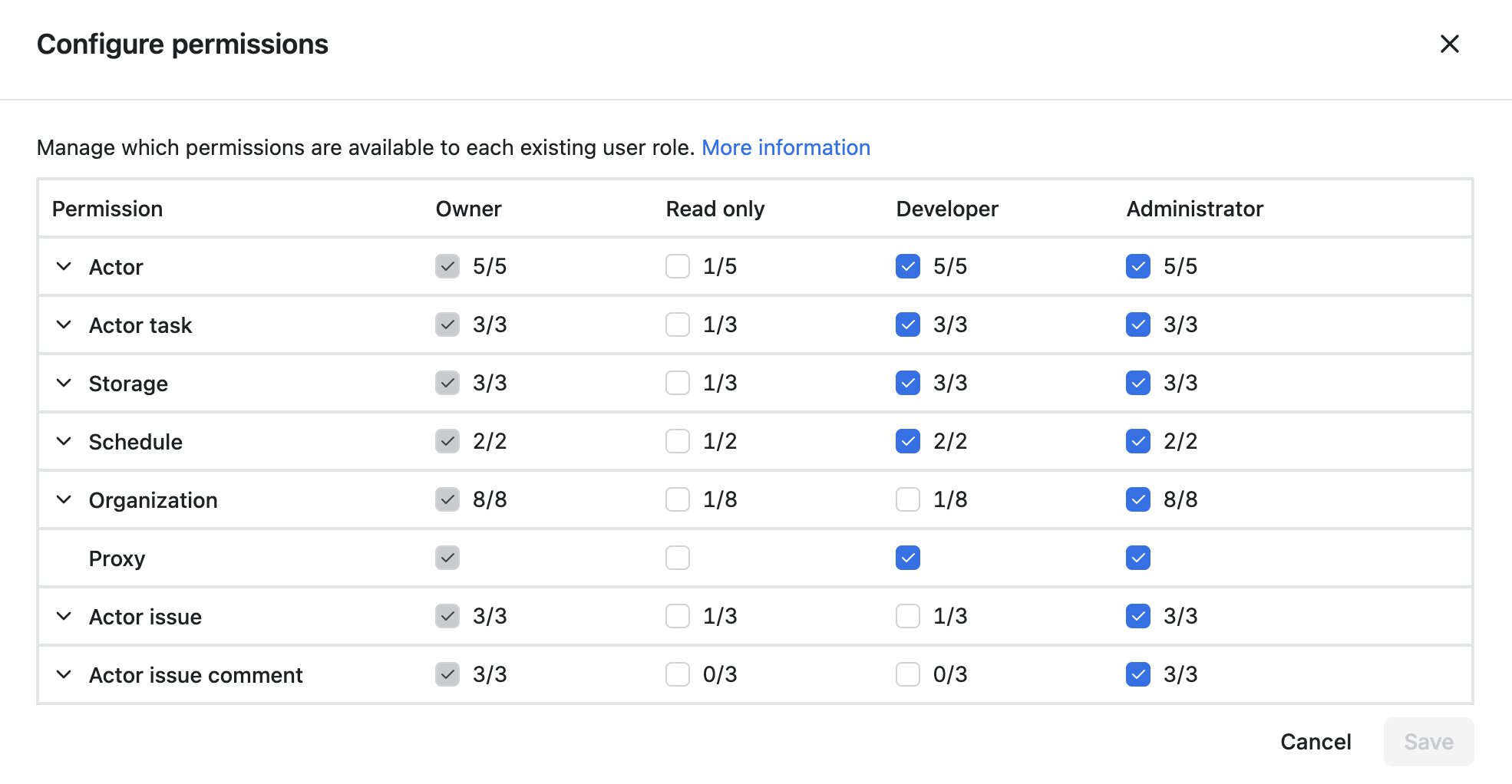Uncheck Administrator permission for Storage
The image size is (1512, 784).
[x=1137, y=383]
